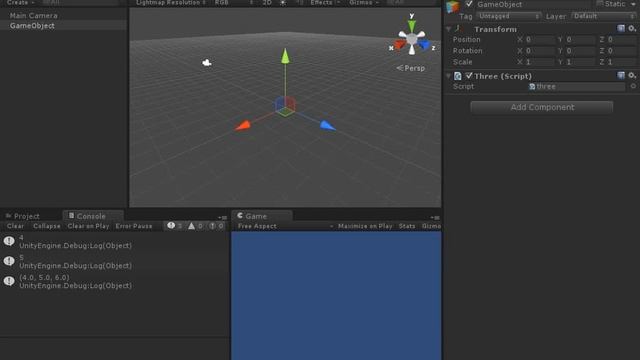Toggle the Three (Script) enabled checkbox
Viewport: 640px width, 360px height.
pyautogui.click(x=469, y=76)
